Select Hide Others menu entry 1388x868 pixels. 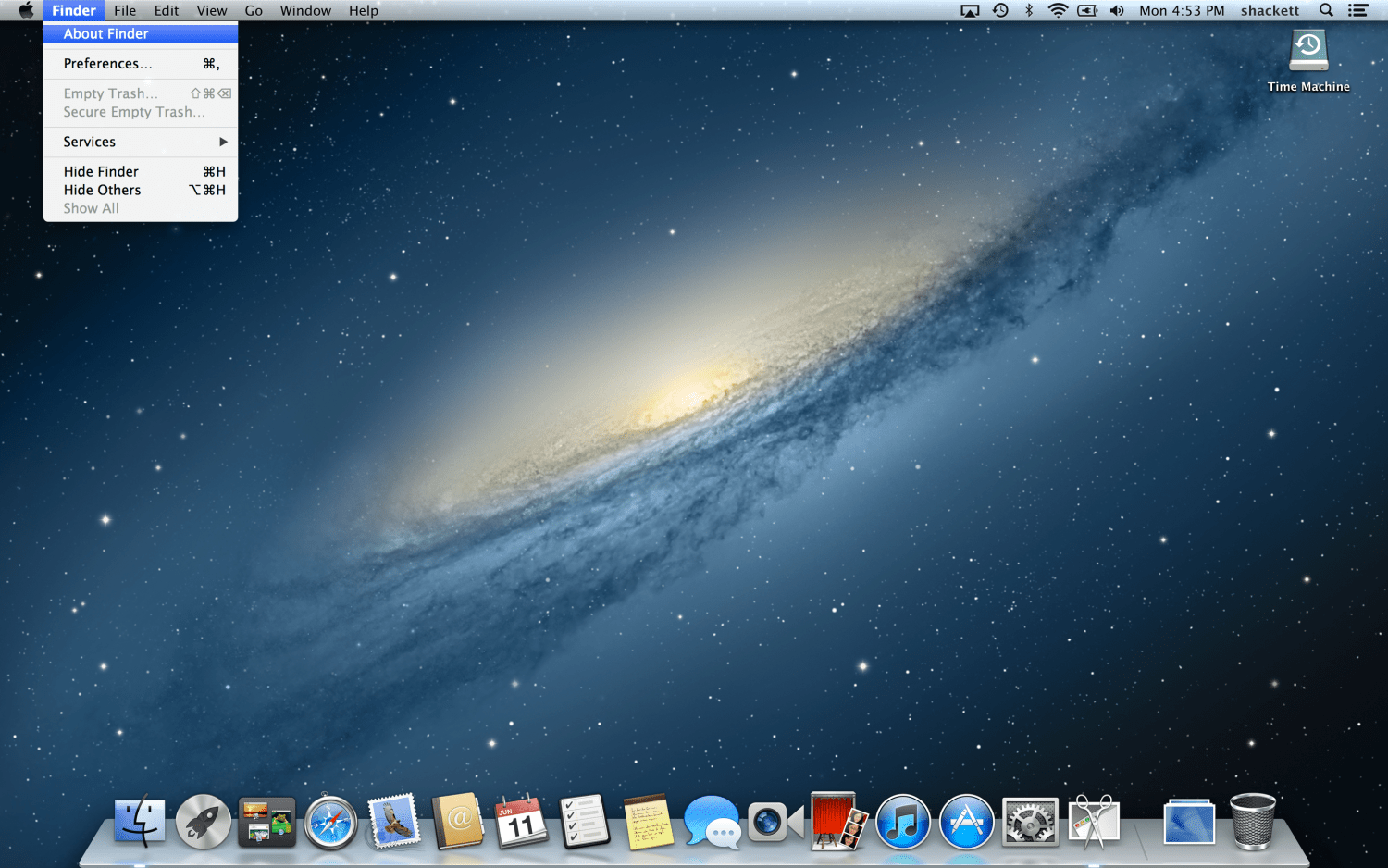pos(141,190)
